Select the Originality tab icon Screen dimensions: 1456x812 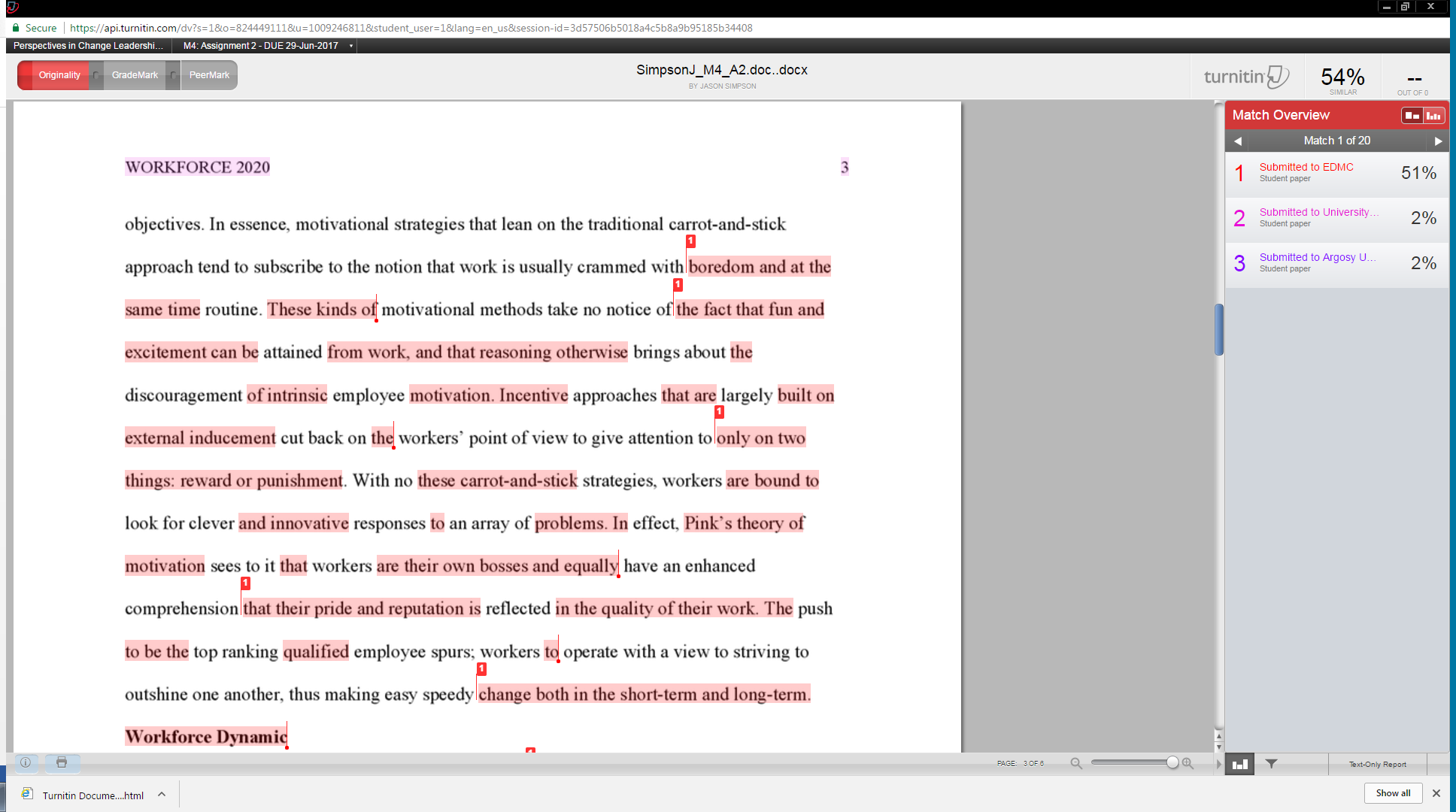click(x=59, y=74)
